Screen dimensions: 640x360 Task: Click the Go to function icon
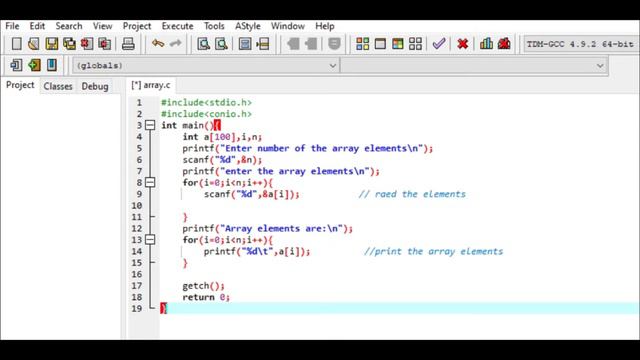(245, 44)
